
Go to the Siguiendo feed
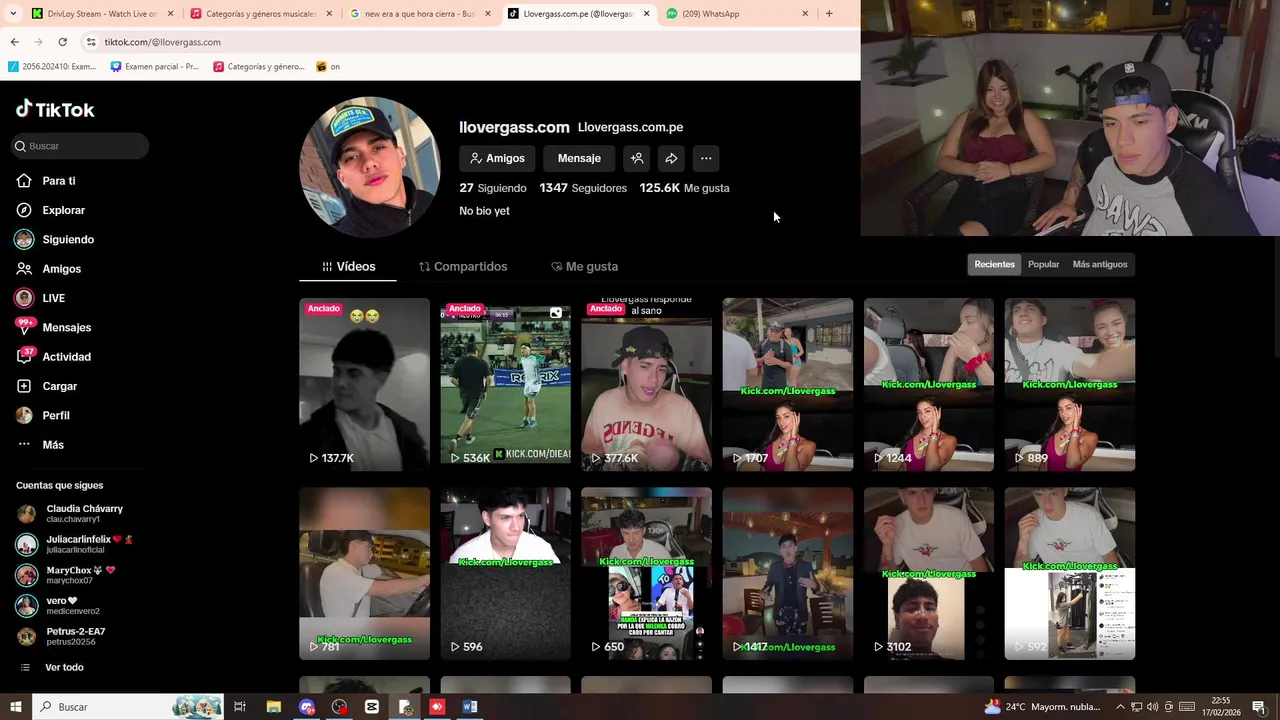pos(55,240)
